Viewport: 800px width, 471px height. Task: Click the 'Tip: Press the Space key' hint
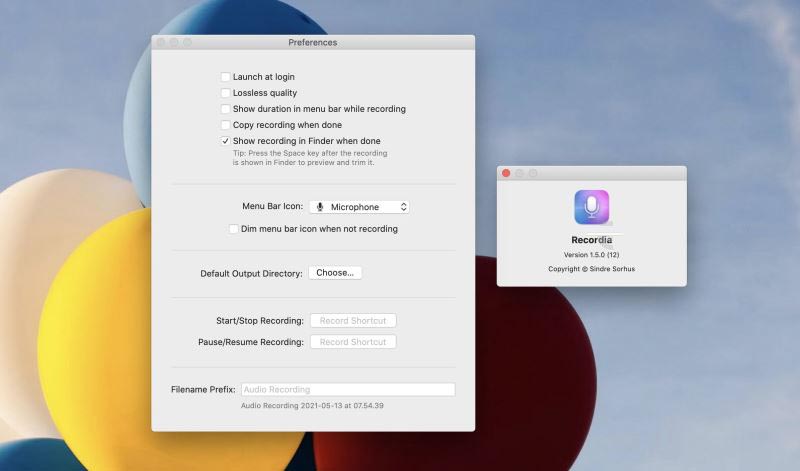[x=310, y=158]
